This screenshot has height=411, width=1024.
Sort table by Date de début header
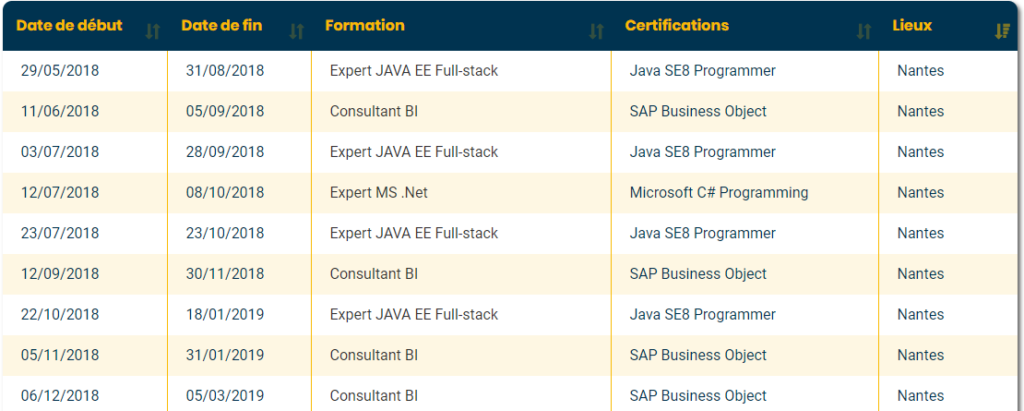pyautogui.click(x=69, y=26)
